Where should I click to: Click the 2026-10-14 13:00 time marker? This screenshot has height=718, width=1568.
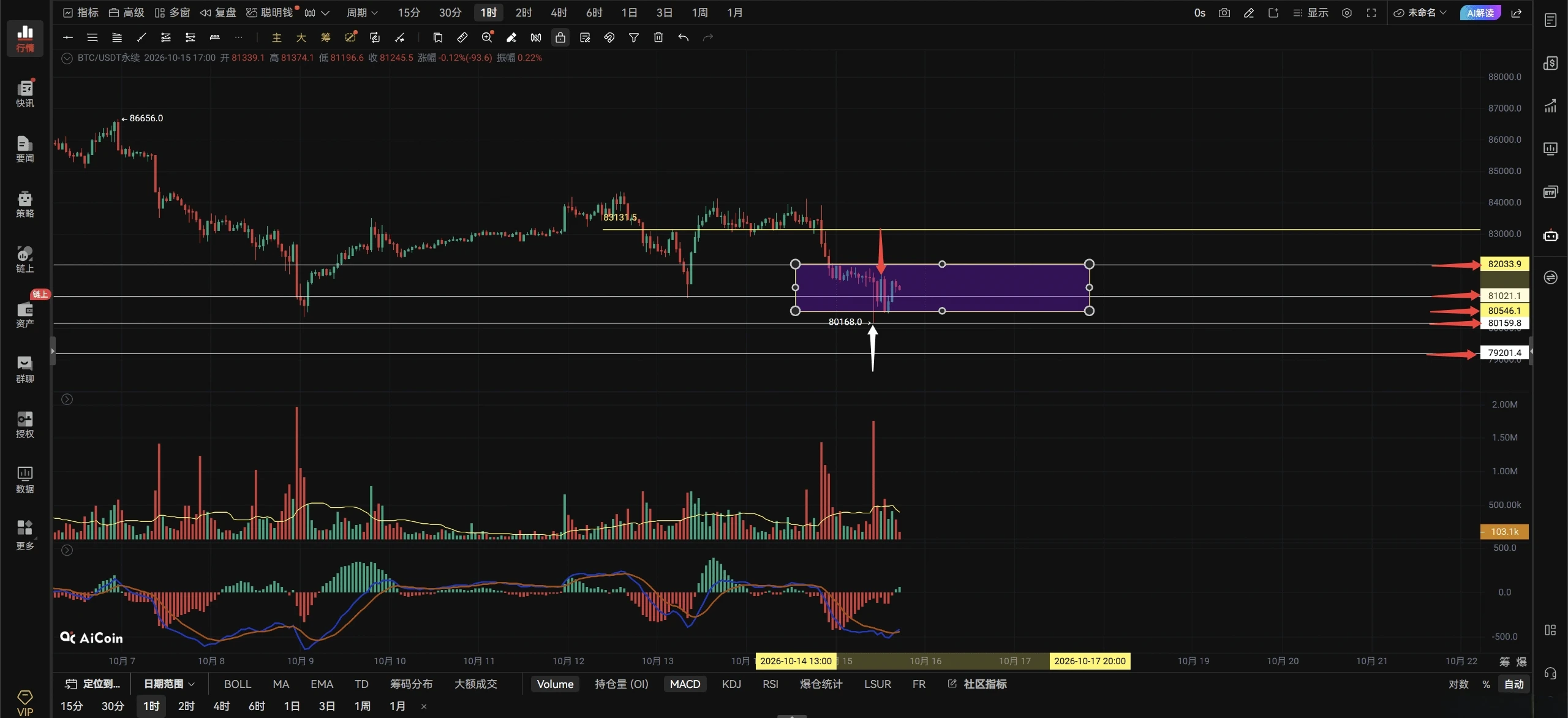[796, 661]
